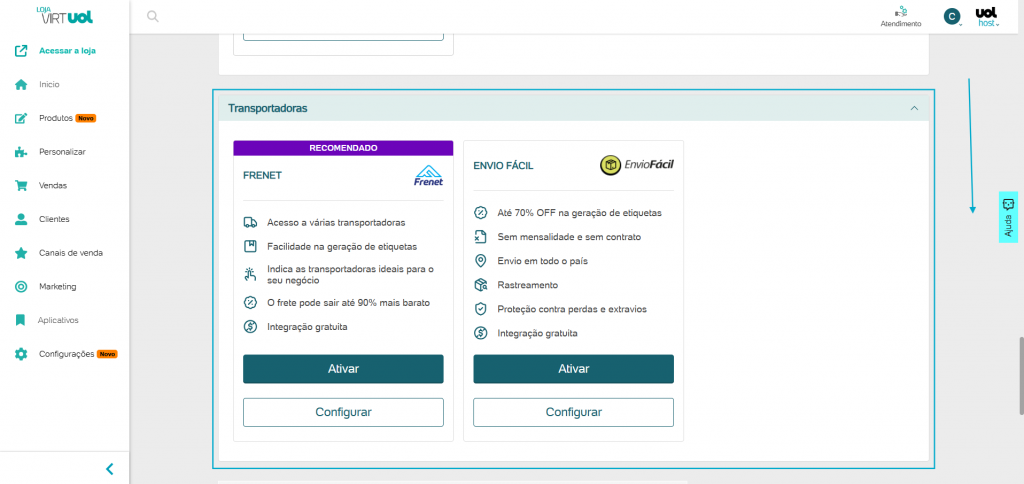Collapse the Transportadoras section chevron
The image size is (1024, 484).
pos(914,108)
